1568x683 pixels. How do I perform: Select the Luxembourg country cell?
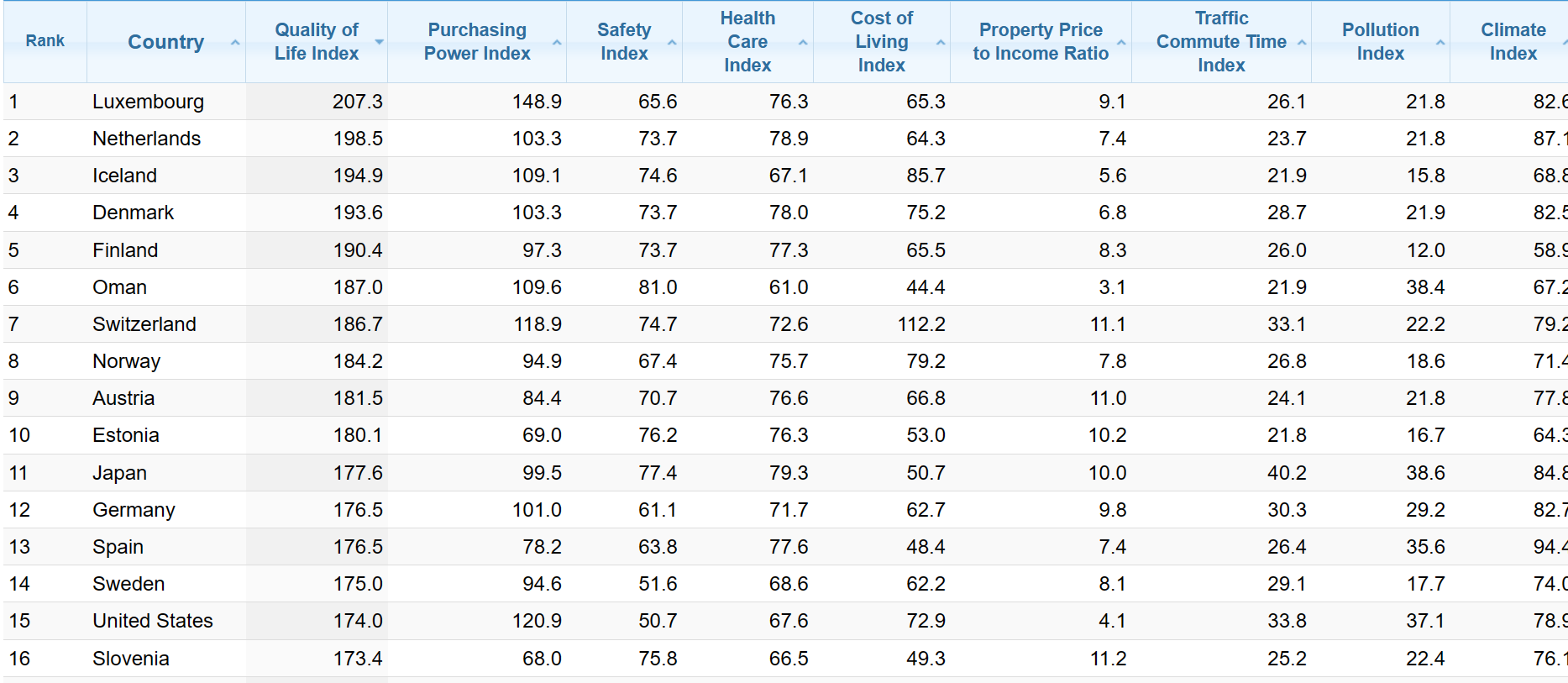[x=148, y=102]
